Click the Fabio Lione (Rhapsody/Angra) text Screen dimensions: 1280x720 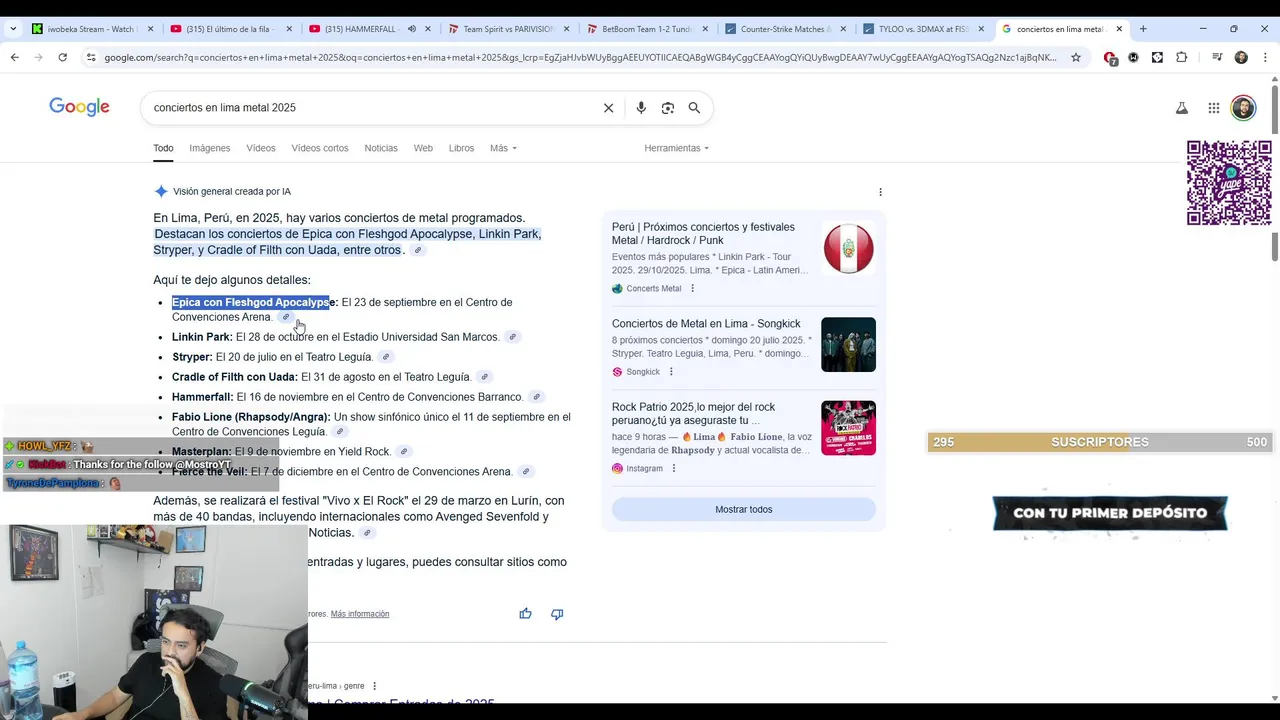251,417
